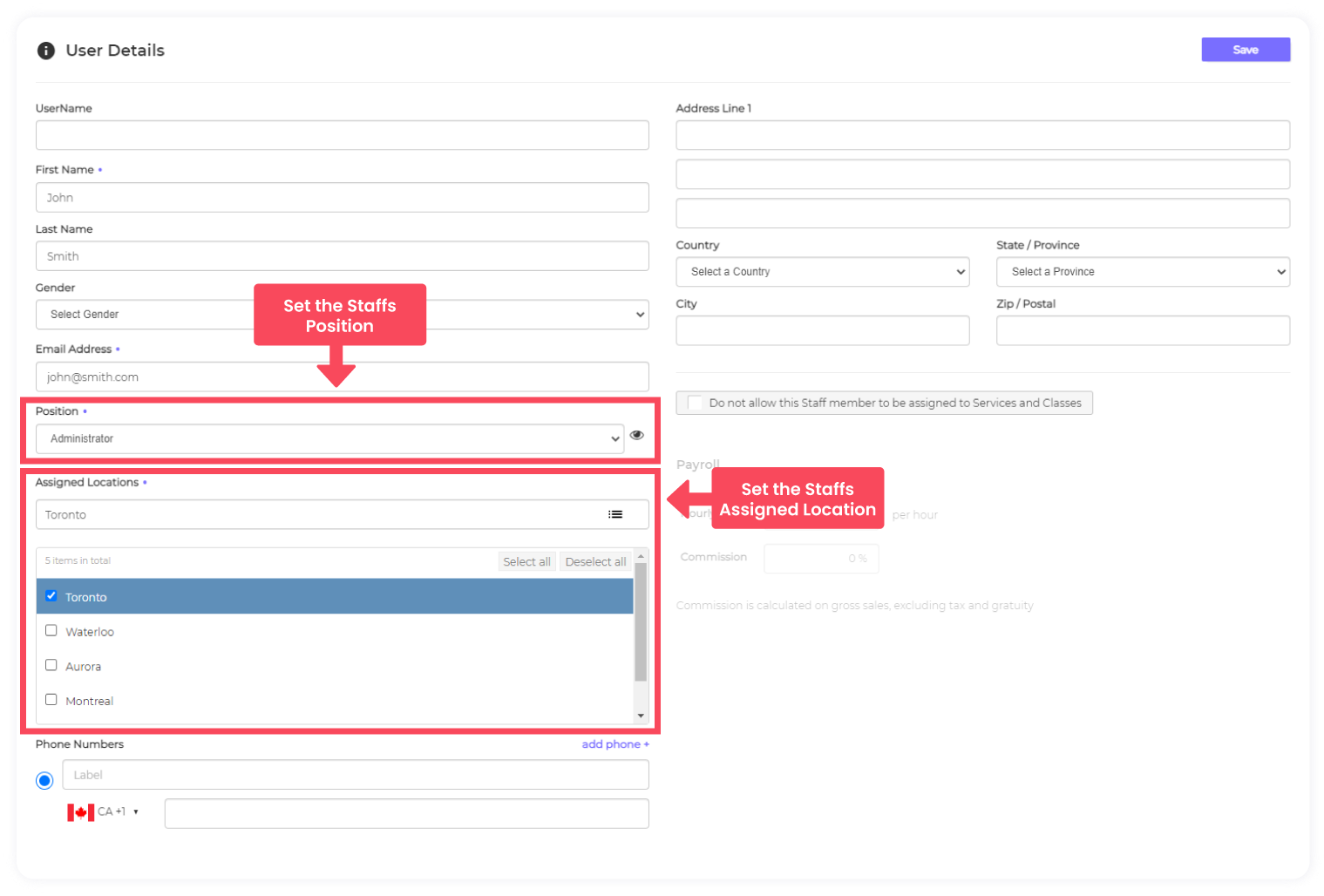1324x896 pixels.
Task: Expand the Position dropdown showing Administrator
Action: click(329, 438)
